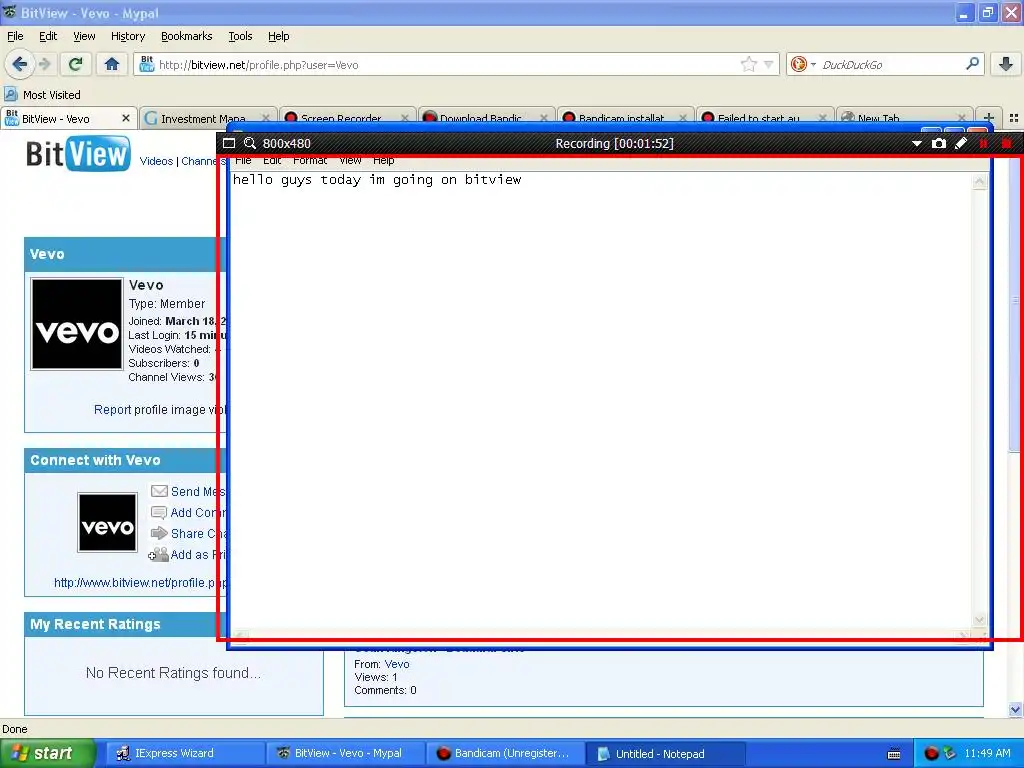Open the browser File menu
Viewport: 1024px width, 768px height.
tap(15, 36)
